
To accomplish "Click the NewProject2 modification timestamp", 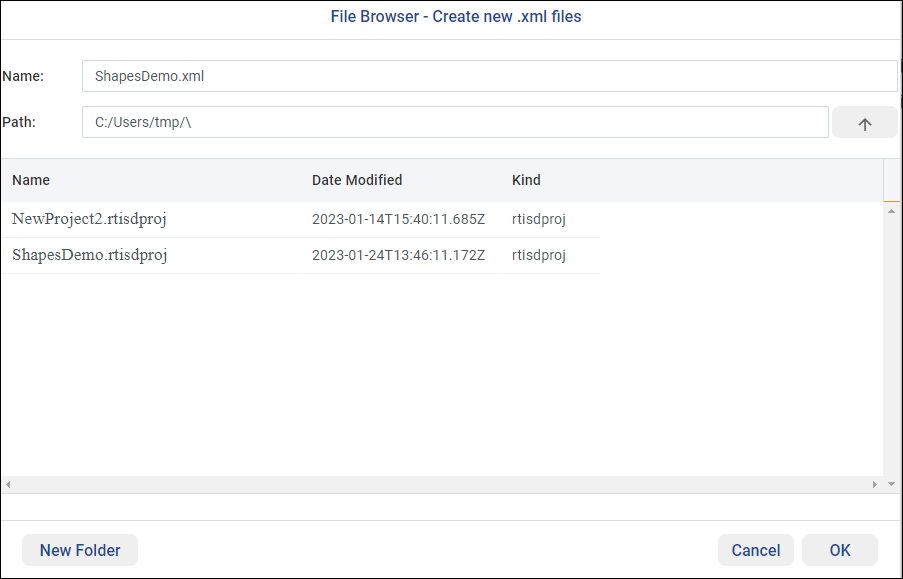I will coord(398,218).
